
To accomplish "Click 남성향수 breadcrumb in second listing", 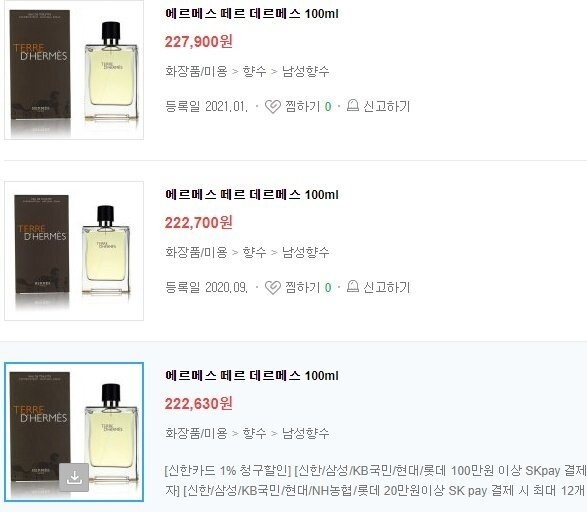I will 305,252.
